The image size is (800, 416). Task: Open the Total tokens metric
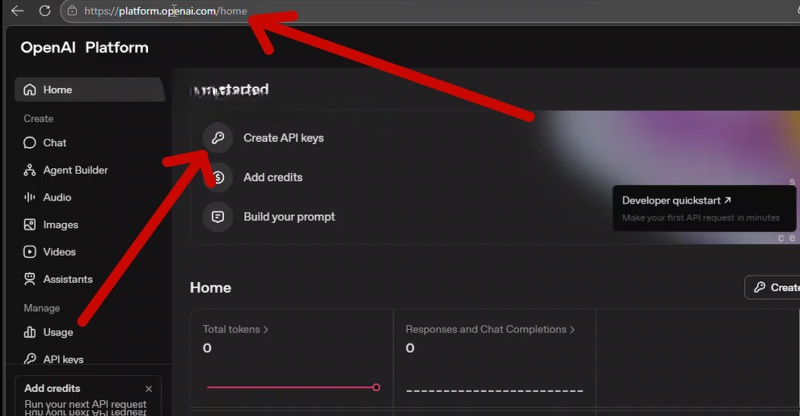[235, 330]
